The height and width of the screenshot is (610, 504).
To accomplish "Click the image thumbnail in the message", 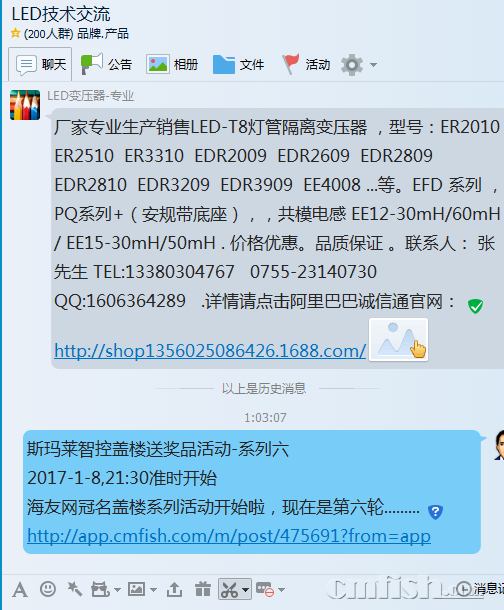I will point(399,340).
